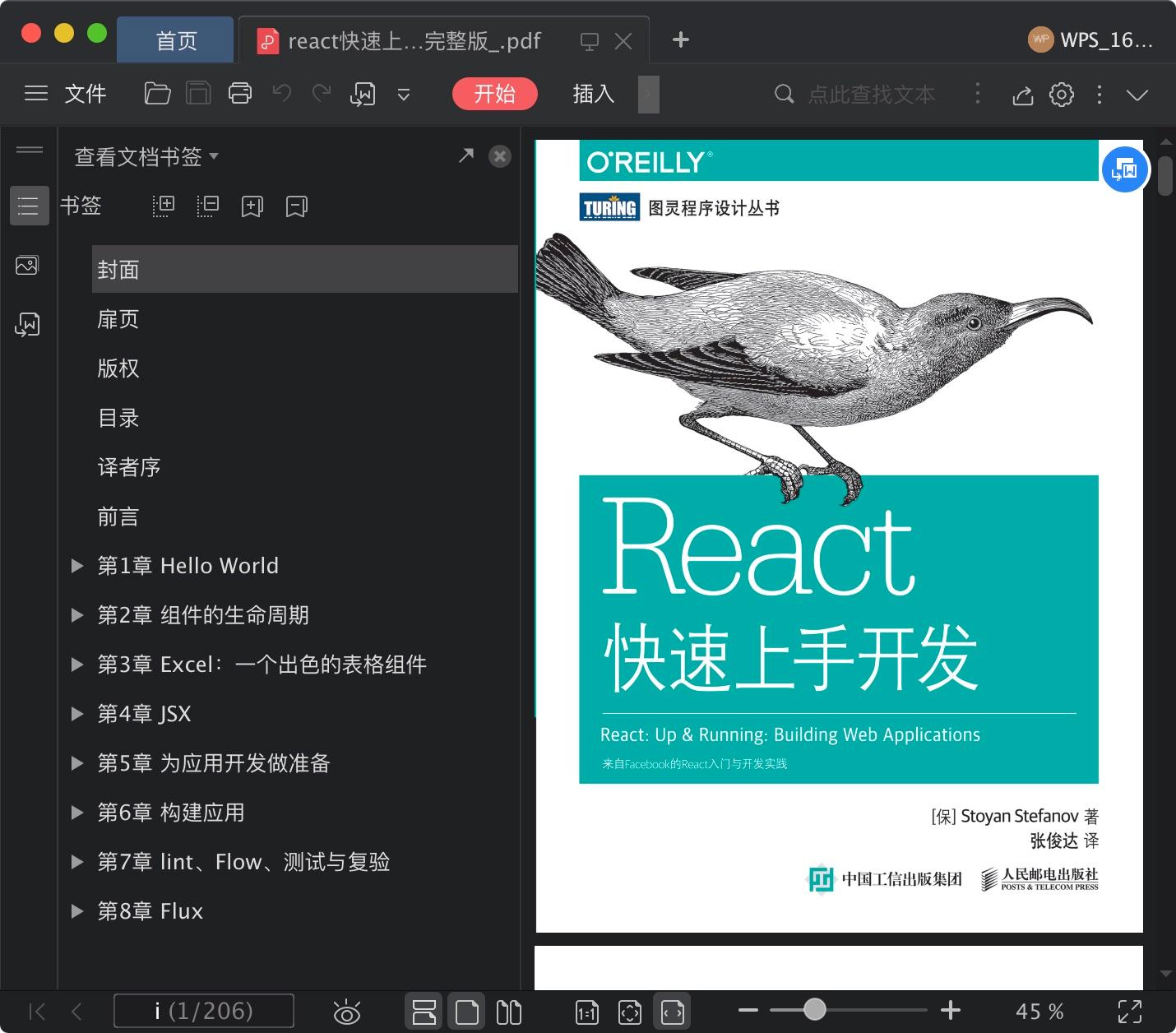This screenshot has height=1033, width=1176.
Task: Switch to the 首页 tab
Action: tap(176, 40)
